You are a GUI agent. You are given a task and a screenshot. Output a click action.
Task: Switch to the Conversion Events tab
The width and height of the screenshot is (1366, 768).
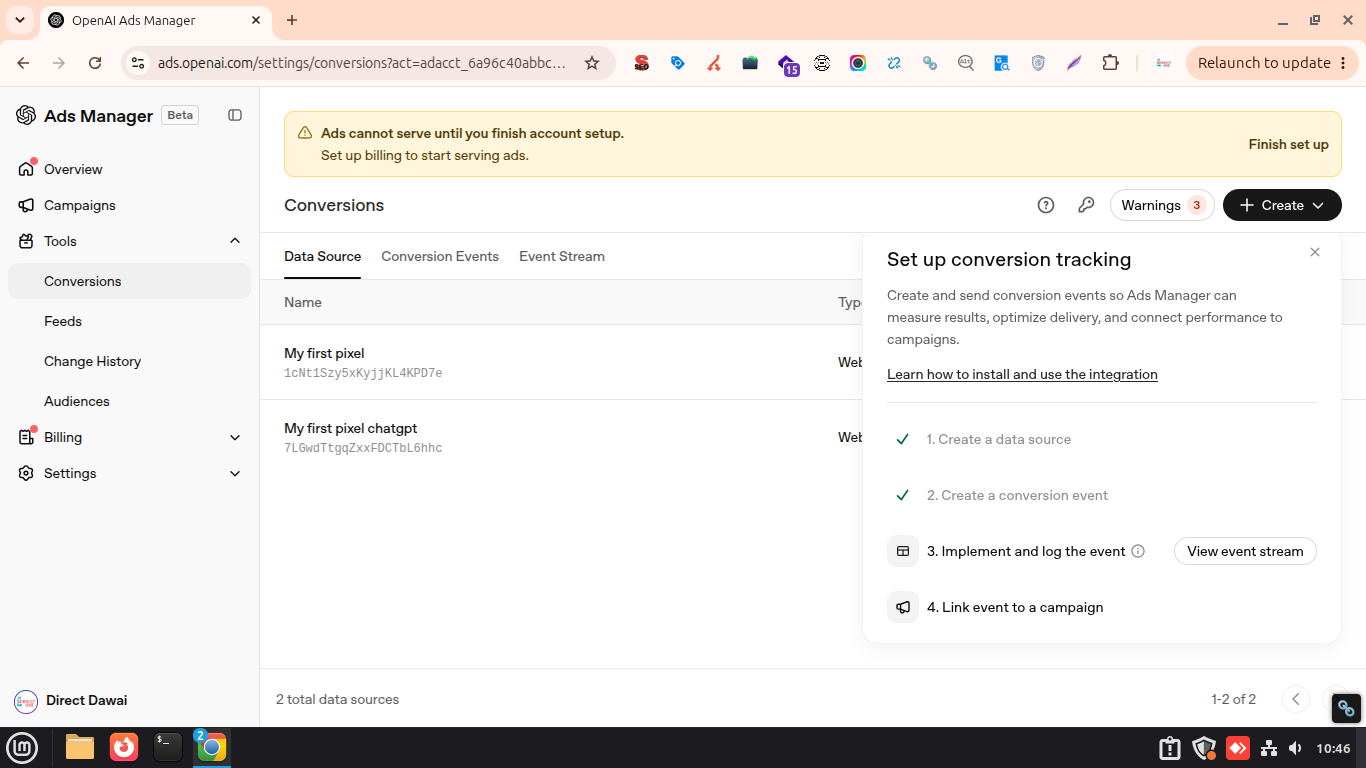click(440, 256)
